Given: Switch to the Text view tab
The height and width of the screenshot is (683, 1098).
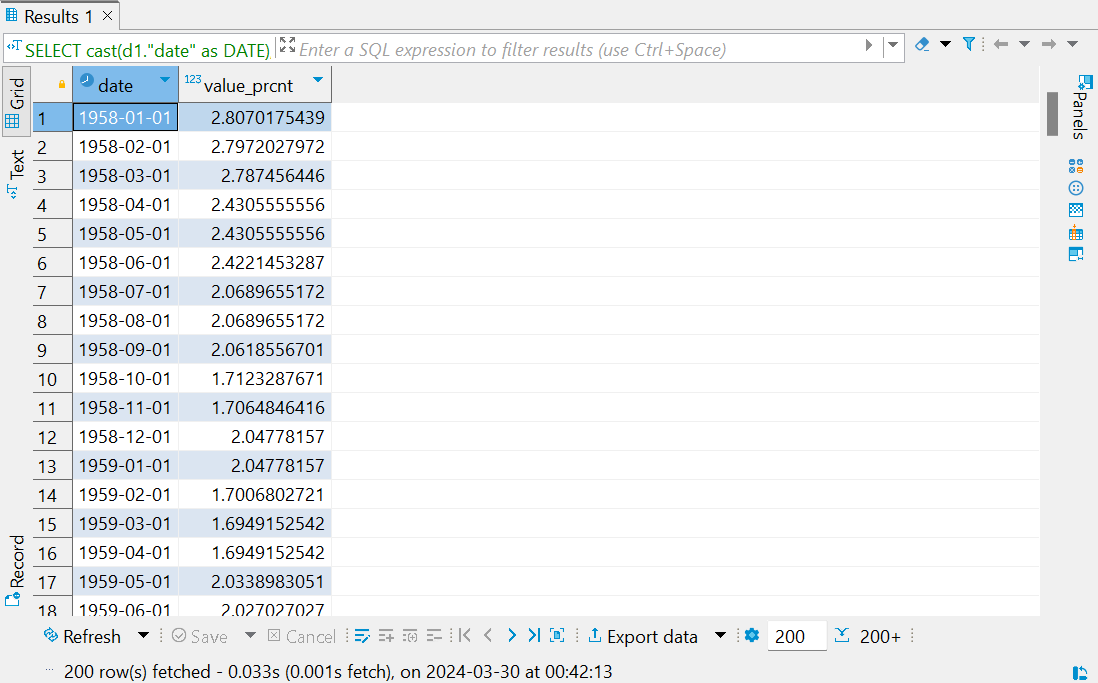Looking at the screenshot, I should [16, 173].
